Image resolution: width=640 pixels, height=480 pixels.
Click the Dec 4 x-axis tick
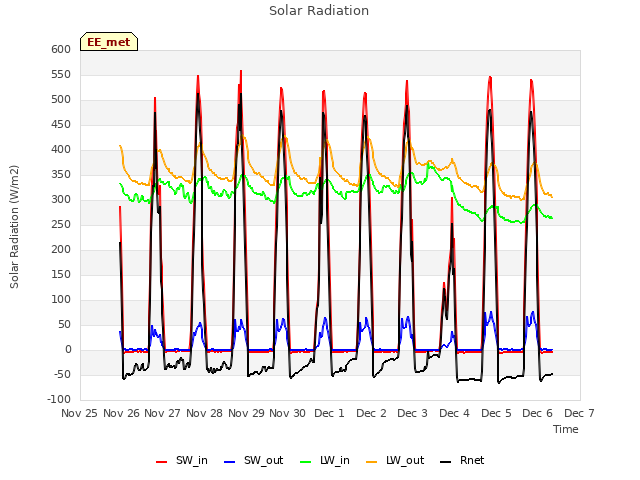click(454, 413)
